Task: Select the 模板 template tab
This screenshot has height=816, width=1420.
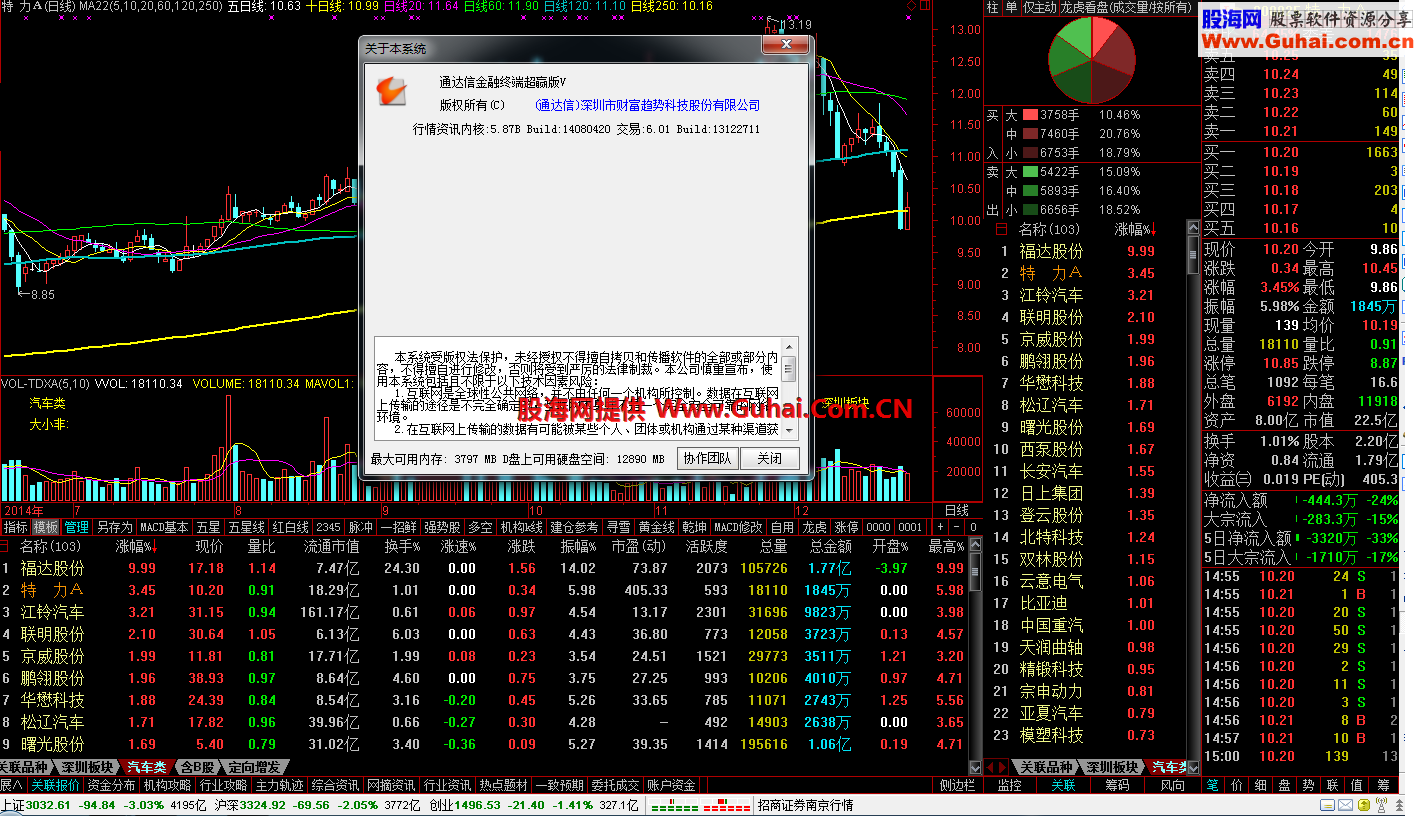Action: pyautogui.click(x=46, y=527)
